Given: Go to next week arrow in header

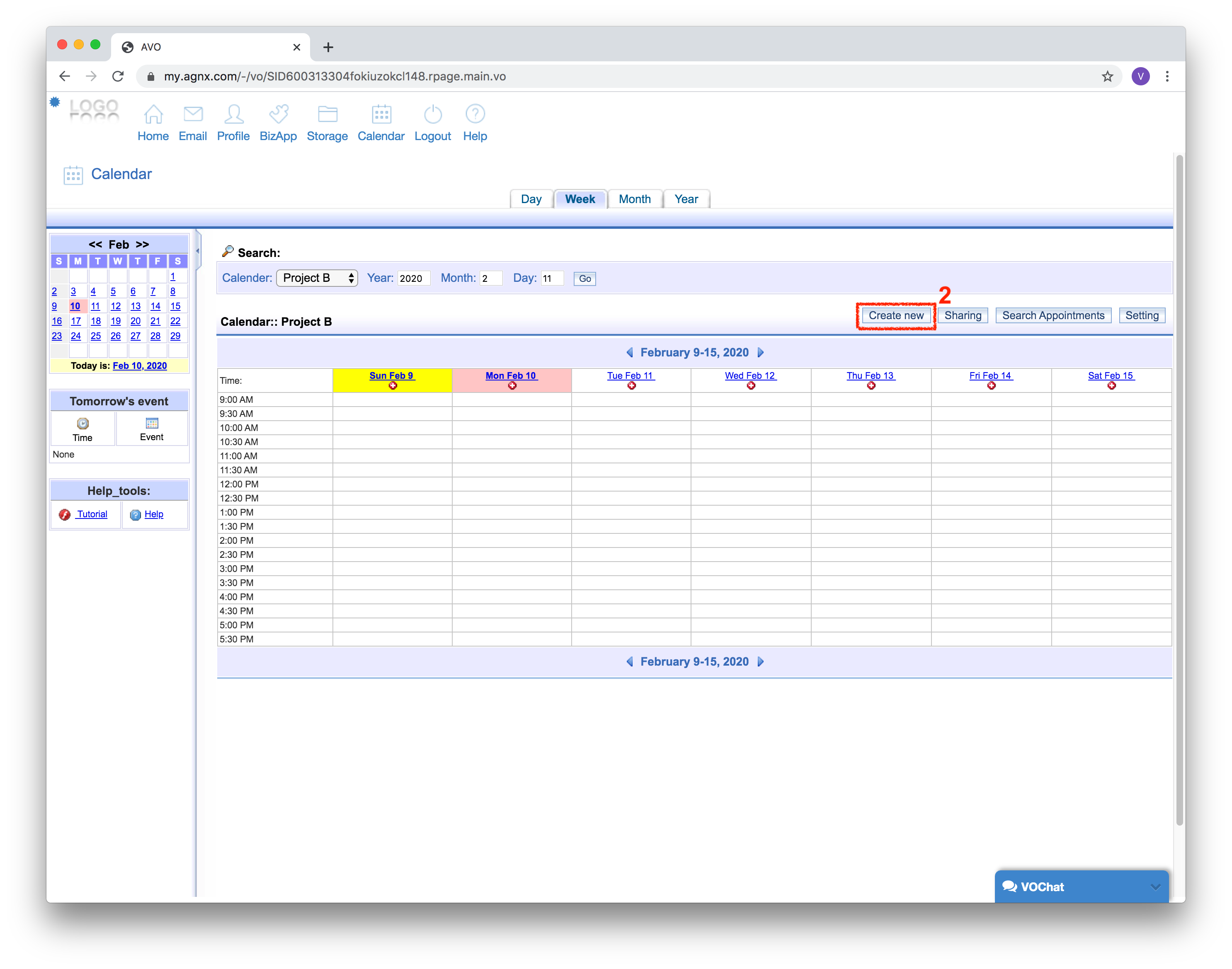Looking at the screenshot, I should pyautogui.click(x=761, y=352).
